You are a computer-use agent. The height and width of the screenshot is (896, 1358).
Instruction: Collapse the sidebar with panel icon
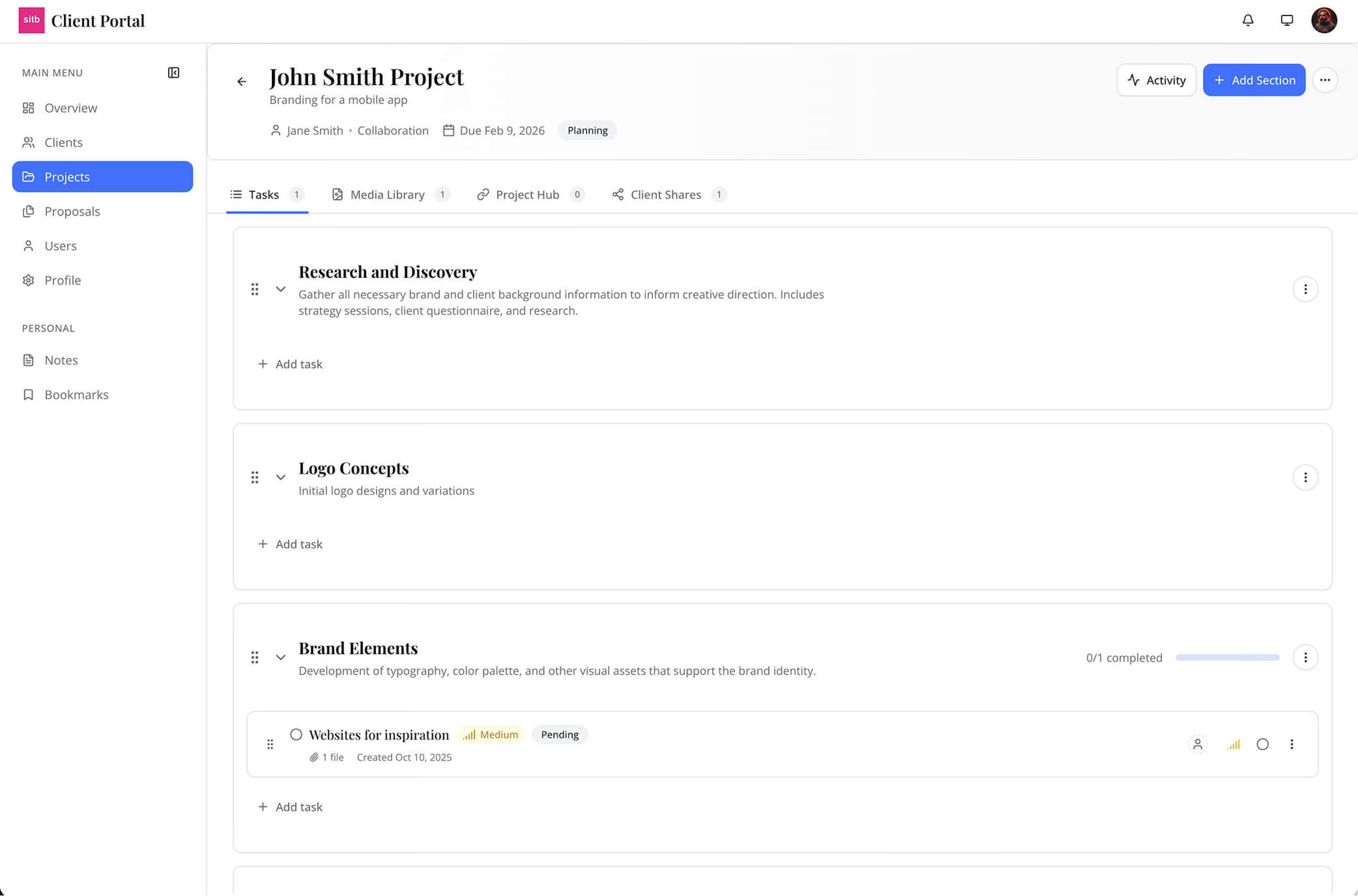pos(173,72)
